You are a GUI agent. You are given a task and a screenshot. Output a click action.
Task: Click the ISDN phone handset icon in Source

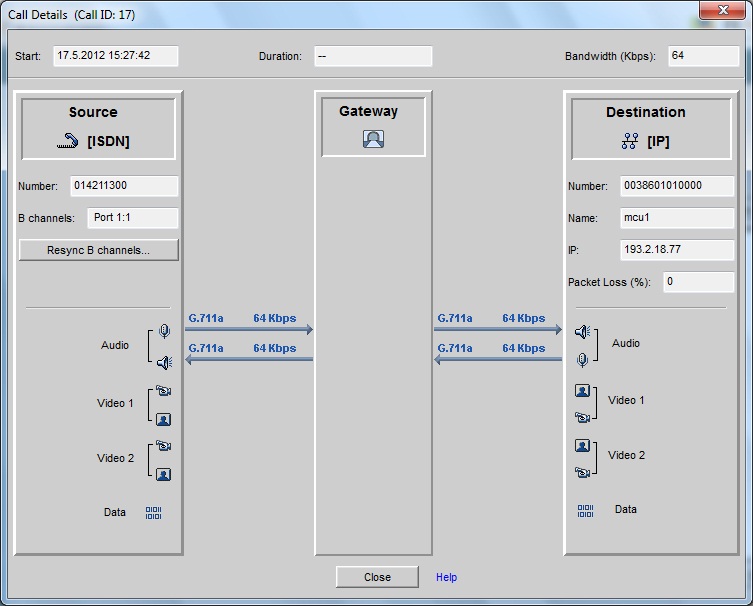click(67, 141)
